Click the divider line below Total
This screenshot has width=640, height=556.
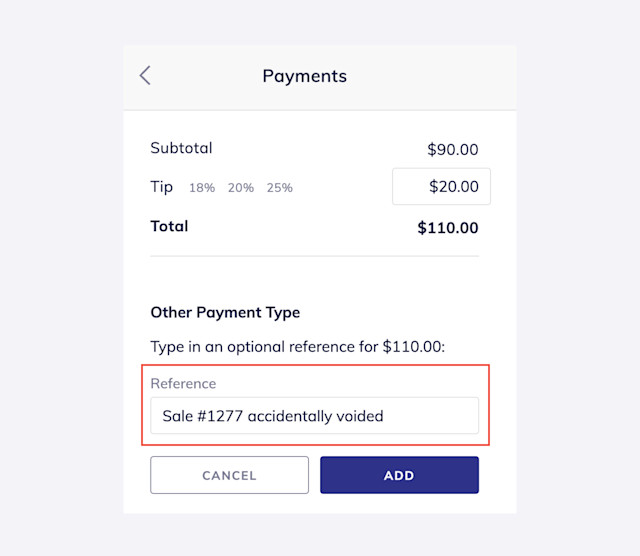314,256
